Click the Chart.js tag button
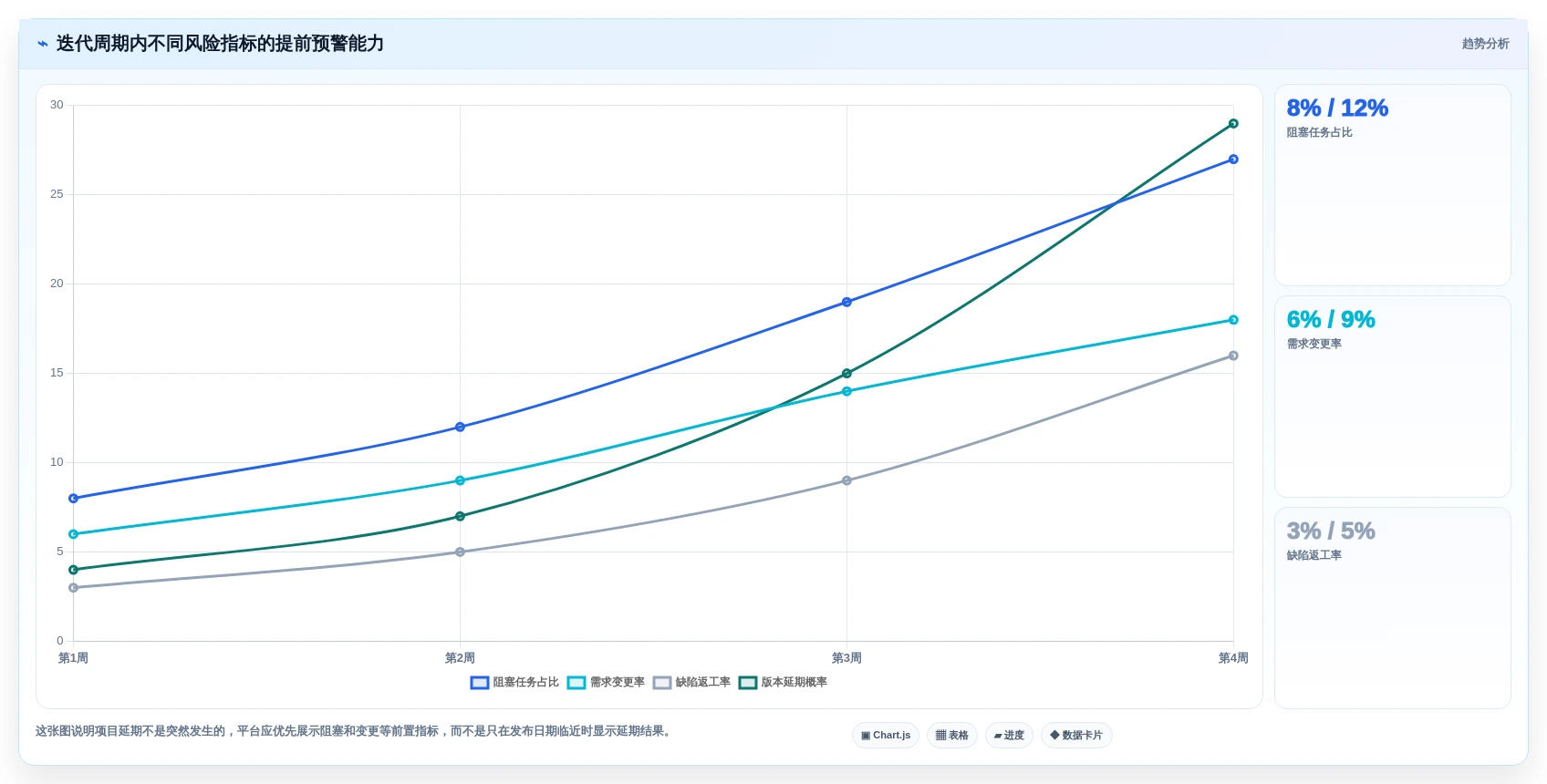Screen dimensions: 1547x784 pyautogui.click(x=886, y=736)
